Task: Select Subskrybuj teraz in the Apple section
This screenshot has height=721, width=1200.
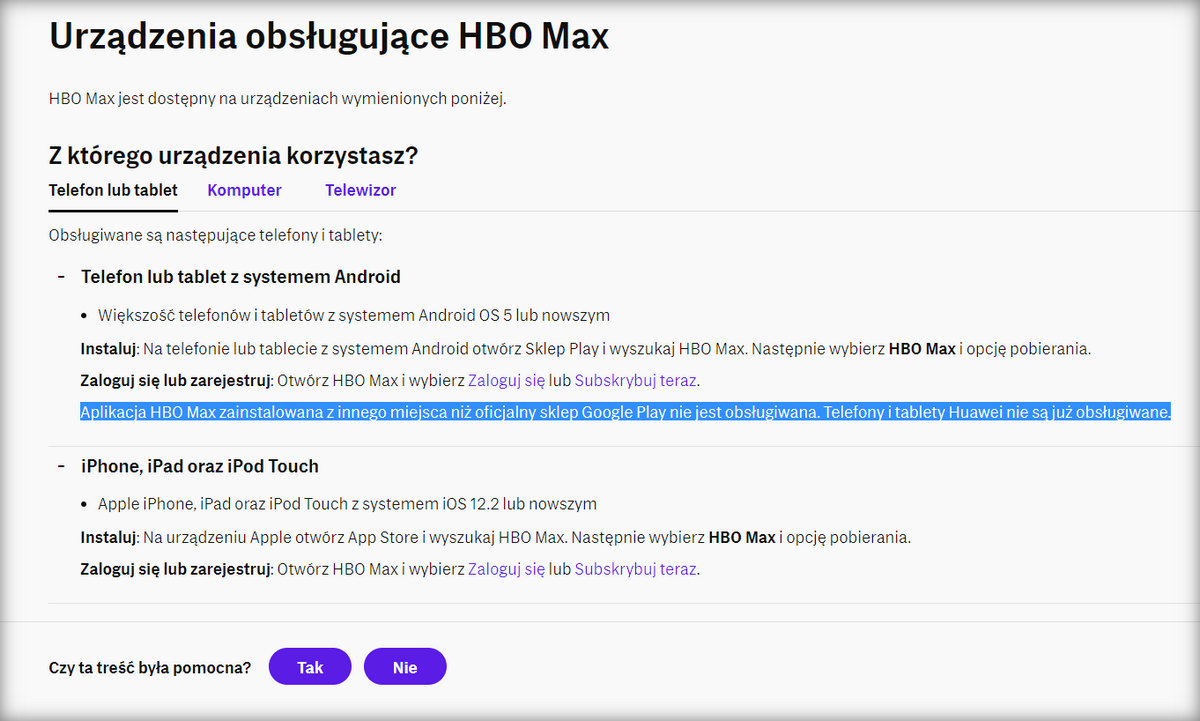Action: click(x=631, y=567)
